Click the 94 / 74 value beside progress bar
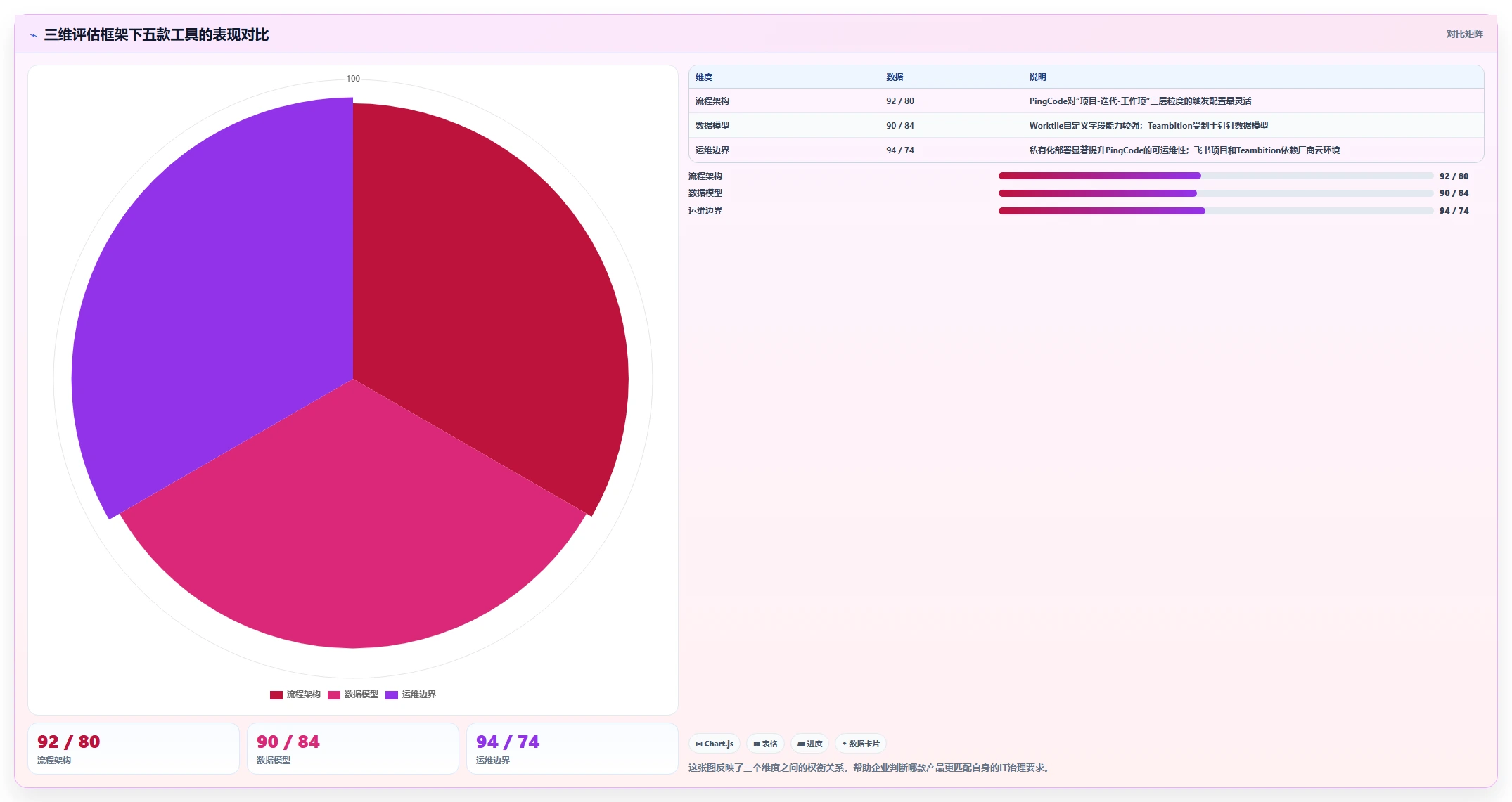1512x802 pixels. coord(1454,211)
